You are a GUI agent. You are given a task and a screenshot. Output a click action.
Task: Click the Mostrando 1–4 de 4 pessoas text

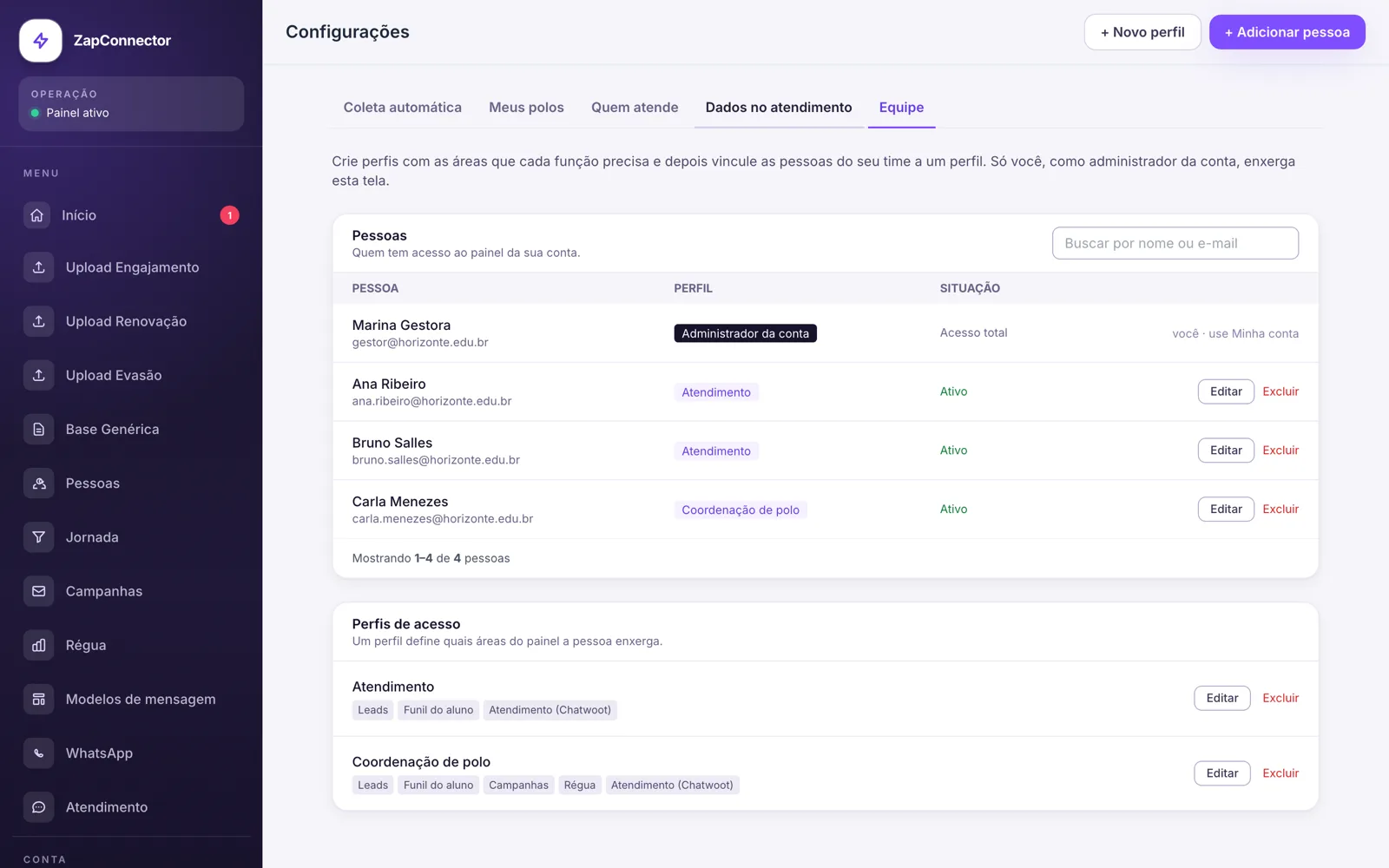[x=431, y=558]
